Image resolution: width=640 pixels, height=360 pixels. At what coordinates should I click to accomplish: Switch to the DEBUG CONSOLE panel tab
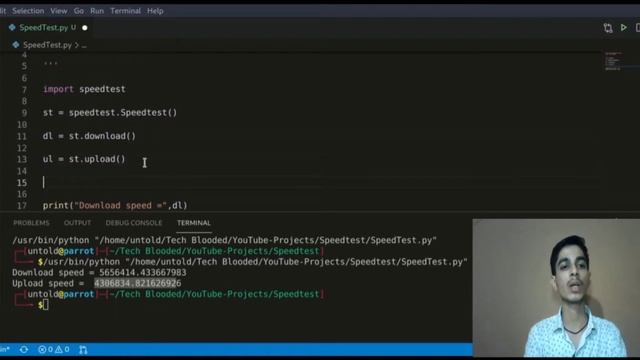coord(134,223)
